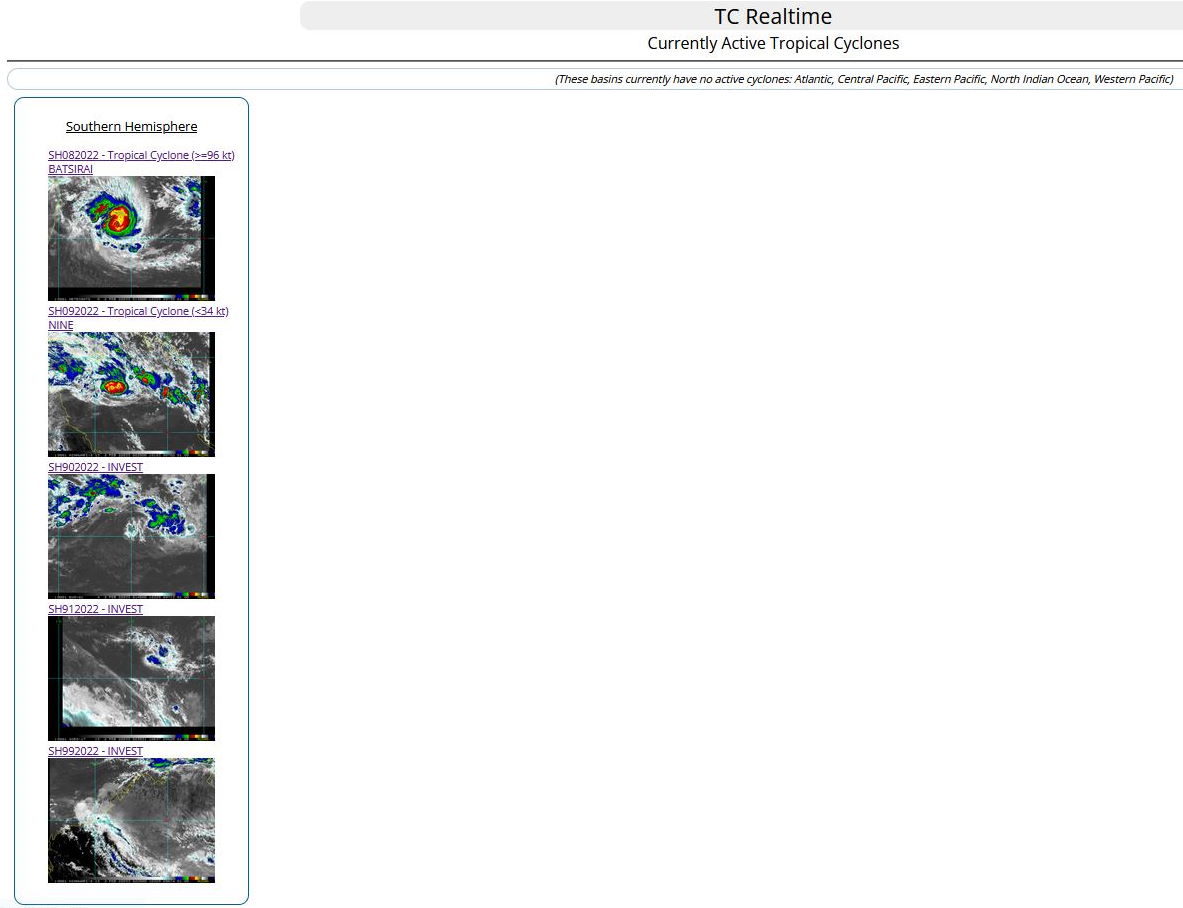This screenshot has height=908, width=1183.
Task: View the SH902022 INVEST satellite thumbnail
Action: (131, 536)
